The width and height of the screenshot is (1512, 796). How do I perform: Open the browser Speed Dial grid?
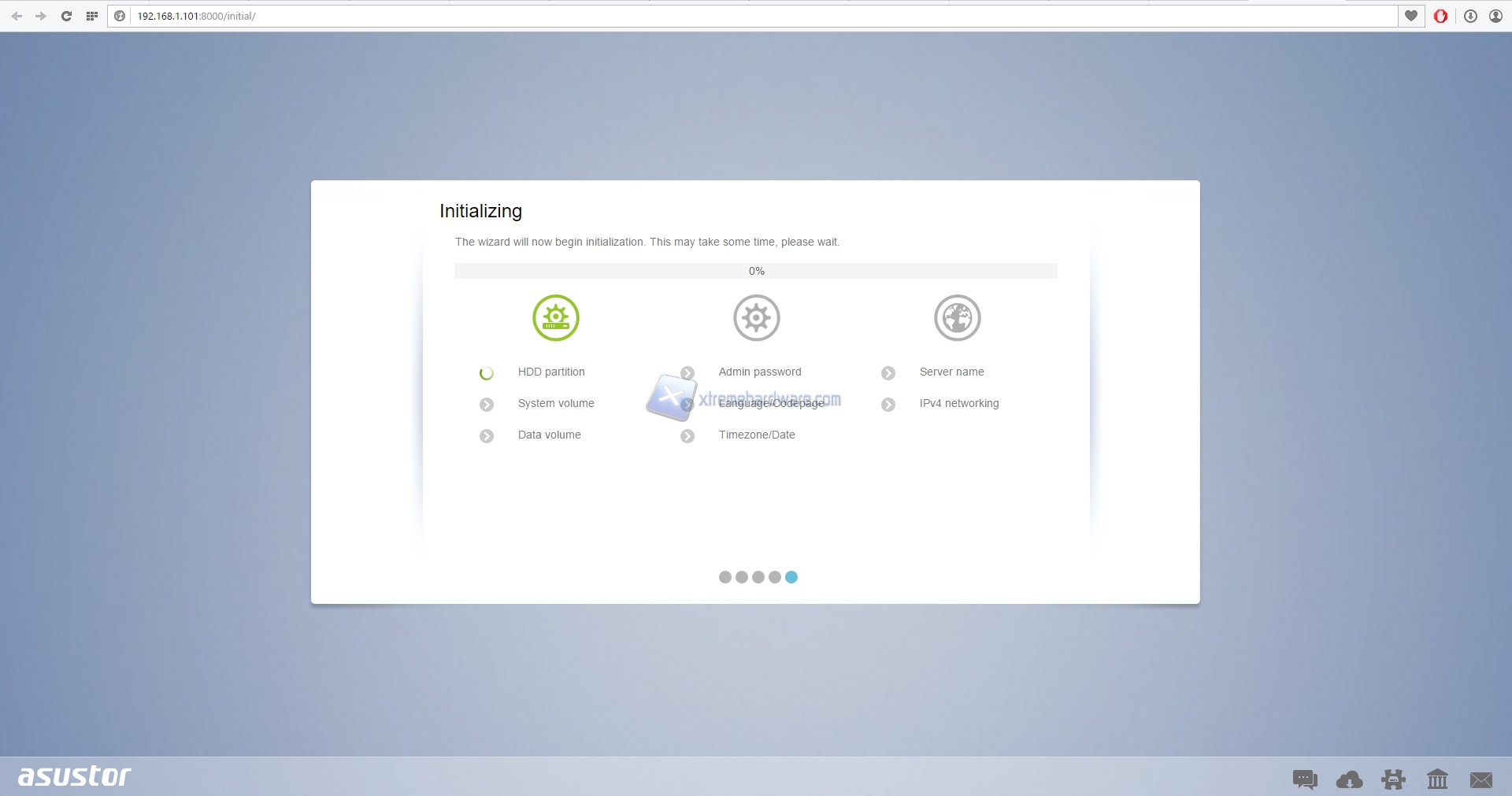91,16
